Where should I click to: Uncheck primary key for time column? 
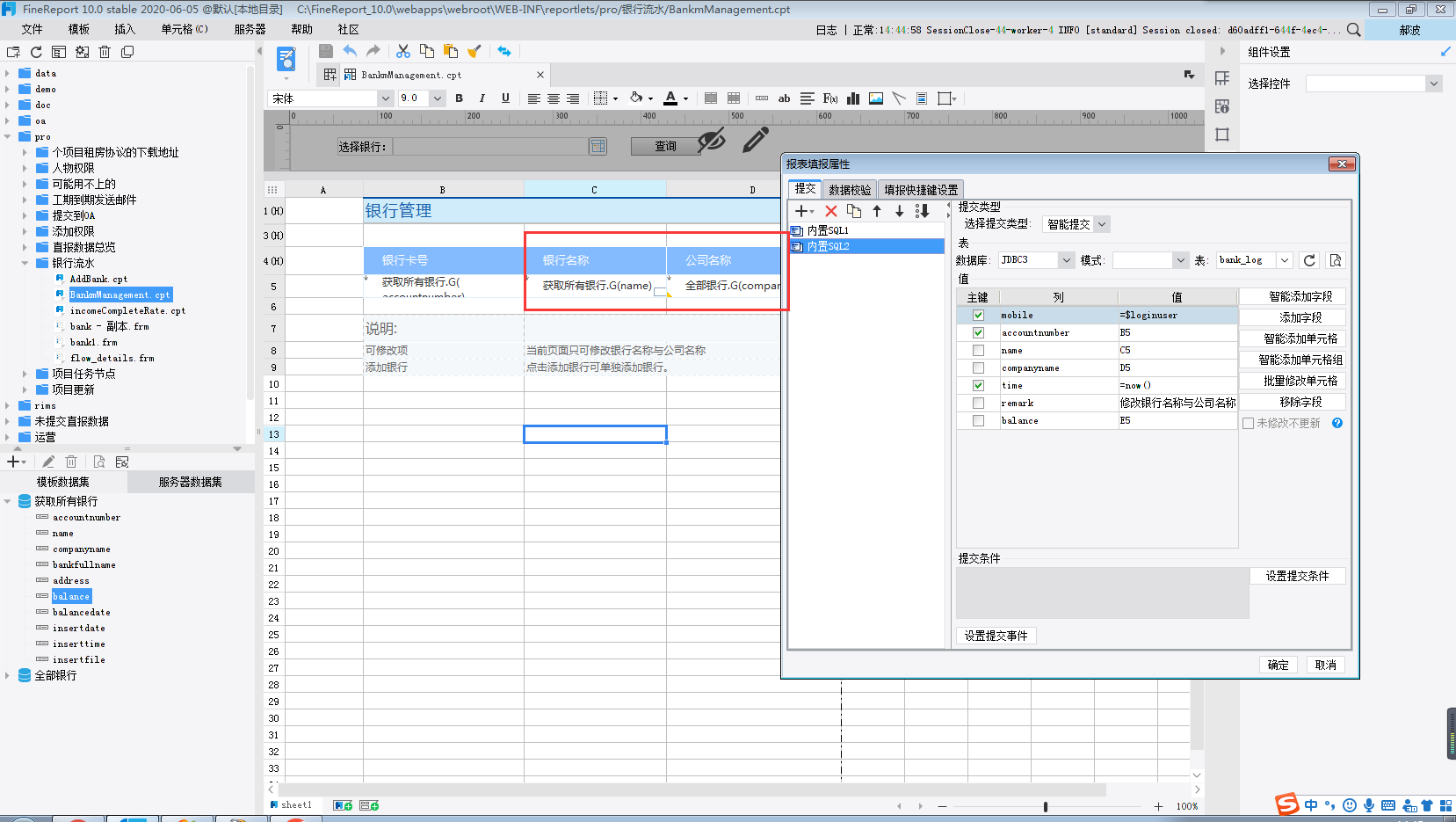pos(978,385)
